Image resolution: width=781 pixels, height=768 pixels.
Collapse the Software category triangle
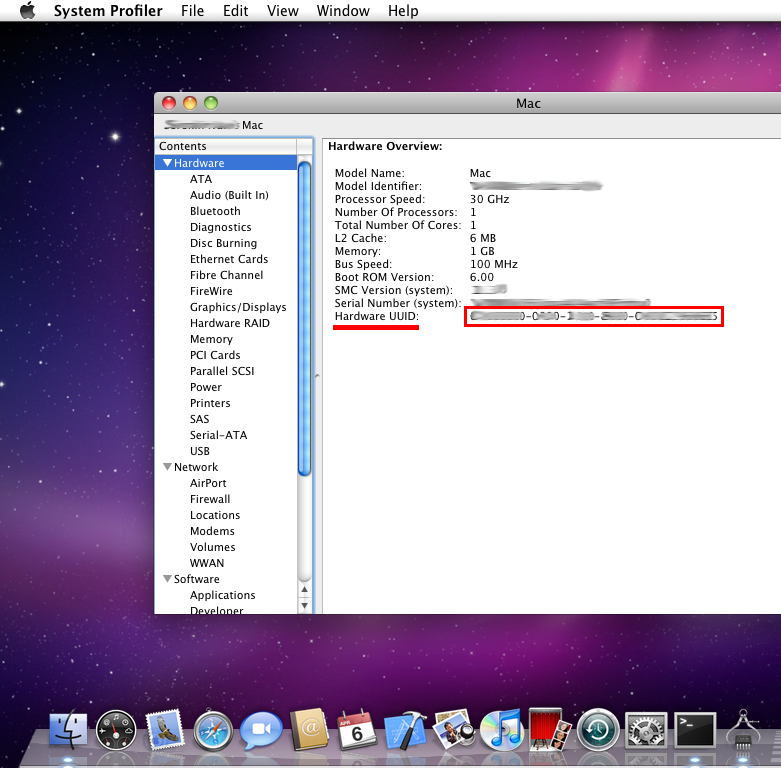coord(167,579)
